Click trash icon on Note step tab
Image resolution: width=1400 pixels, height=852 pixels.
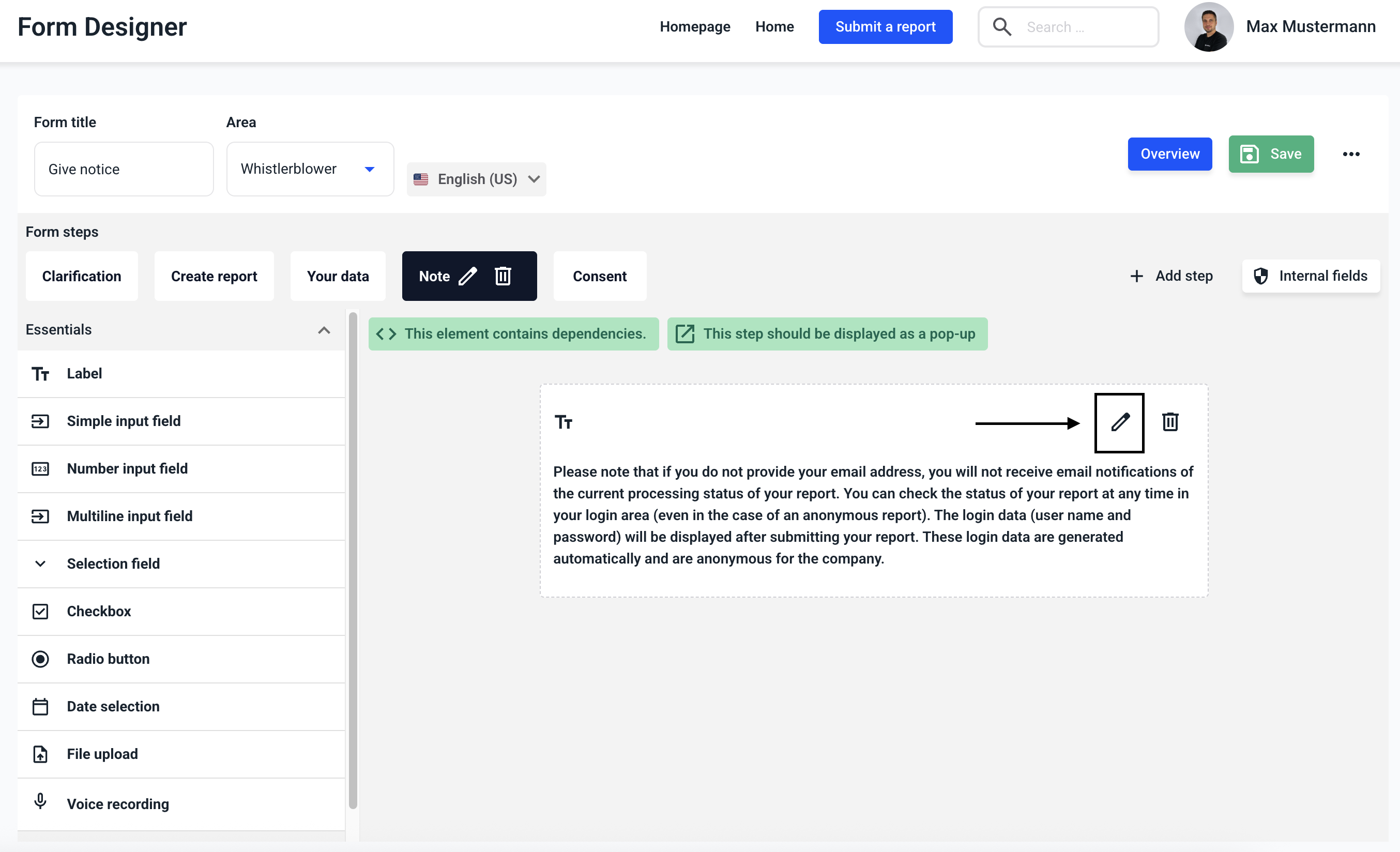pyautogui.click(x=503, y=276)
